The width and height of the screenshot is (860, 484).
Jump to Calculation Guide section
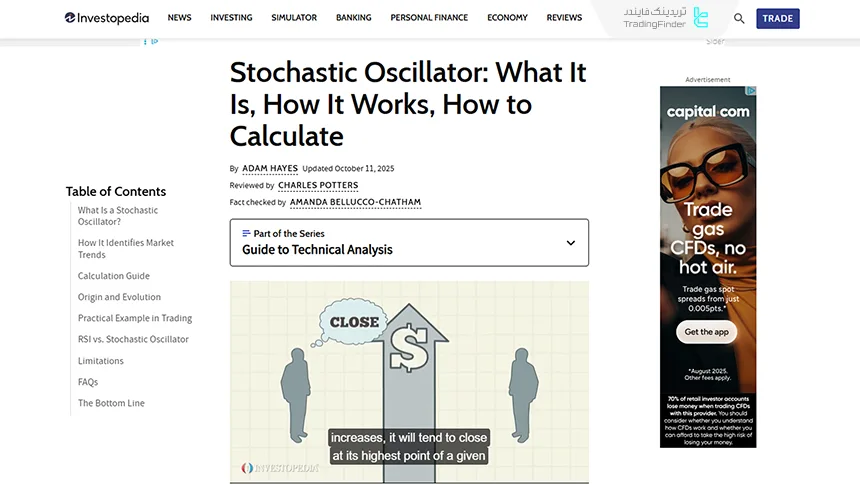tap(114, 276)
